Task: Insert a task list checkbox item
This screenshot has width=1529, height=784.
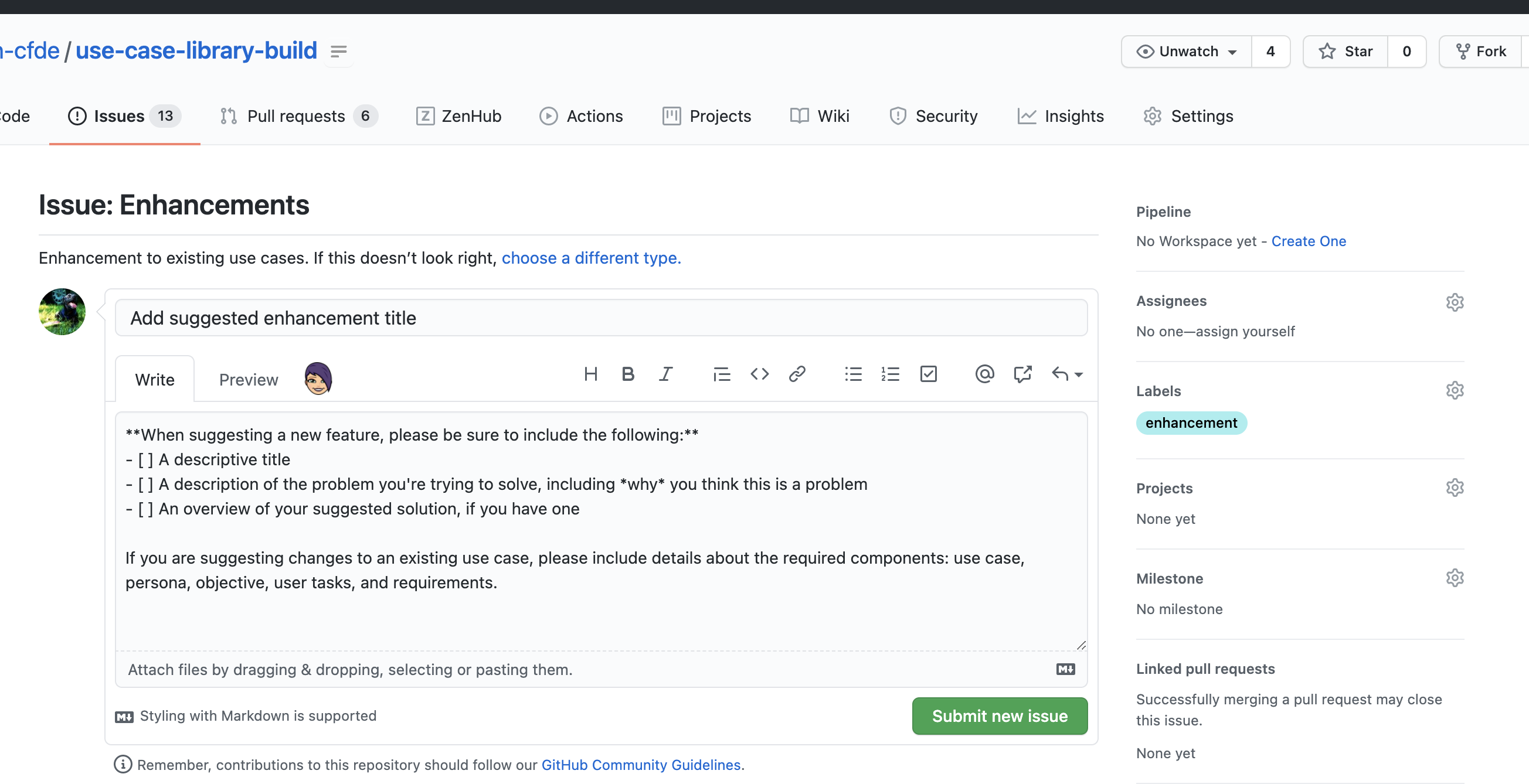Action: coord(928,374)
